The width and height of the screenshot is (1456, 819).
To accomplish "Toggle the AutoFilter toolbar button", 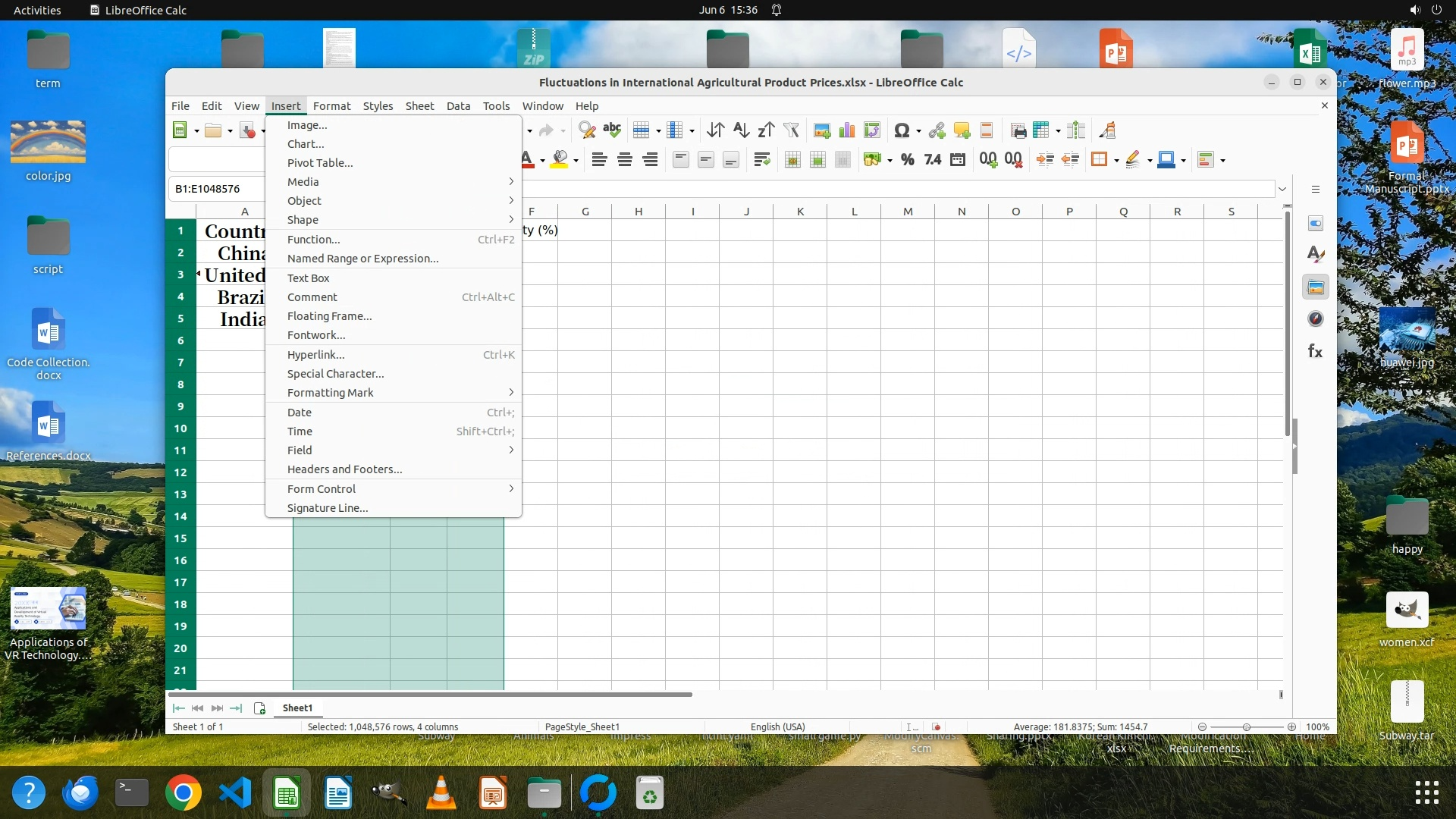I will [791, 130].
